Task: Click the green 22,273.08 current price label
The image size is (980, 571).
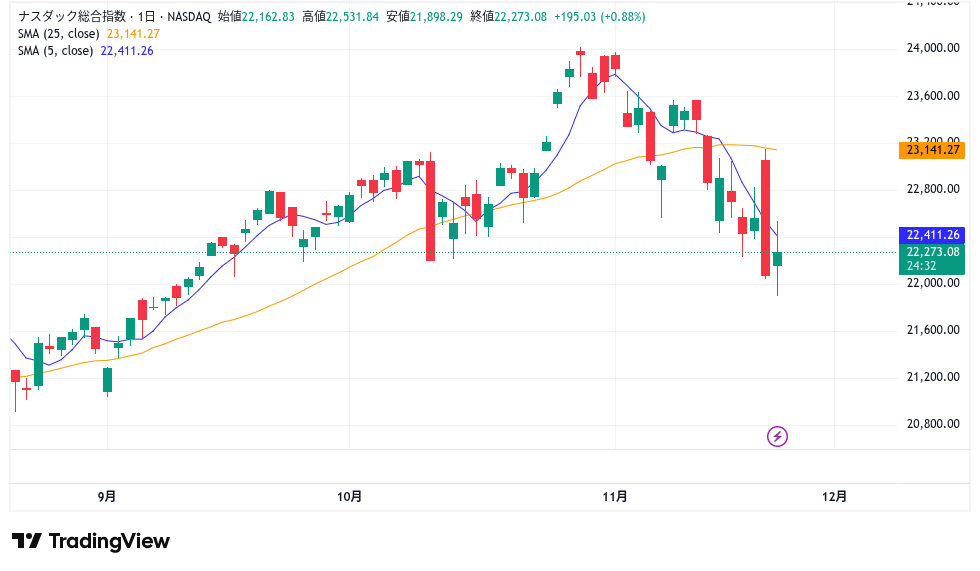Action: (932, 252)
